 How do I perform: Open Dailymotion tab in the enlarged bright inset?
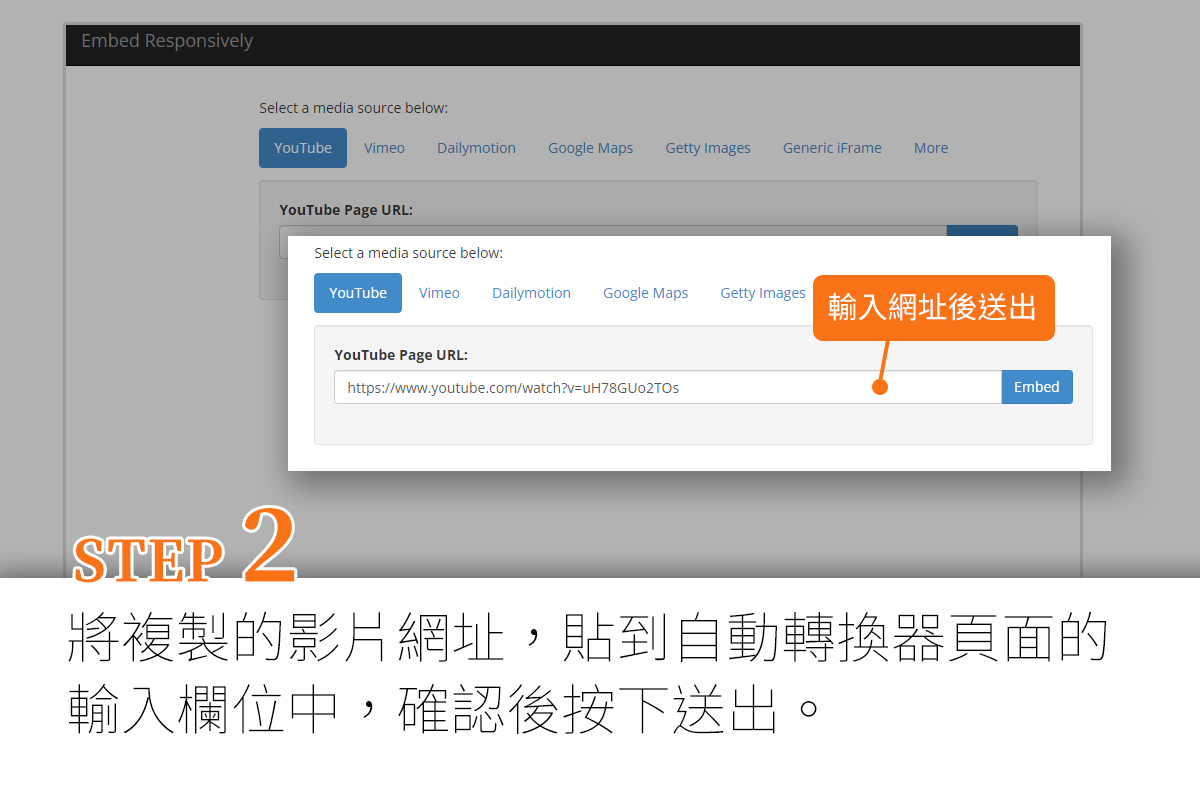tap(531, 293)
